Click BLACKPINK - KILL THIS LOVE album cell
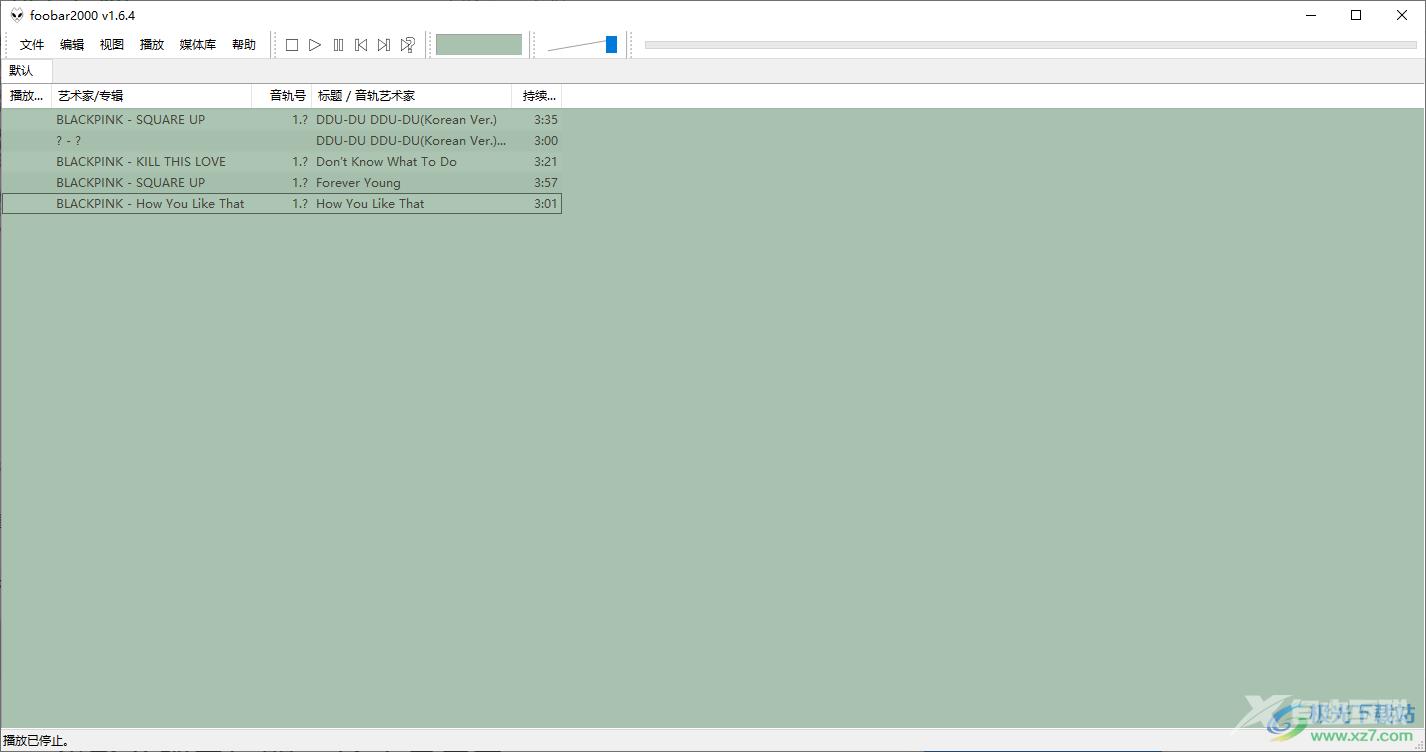The width and height of the screenshot is (1426, 752). pos(141,162)
